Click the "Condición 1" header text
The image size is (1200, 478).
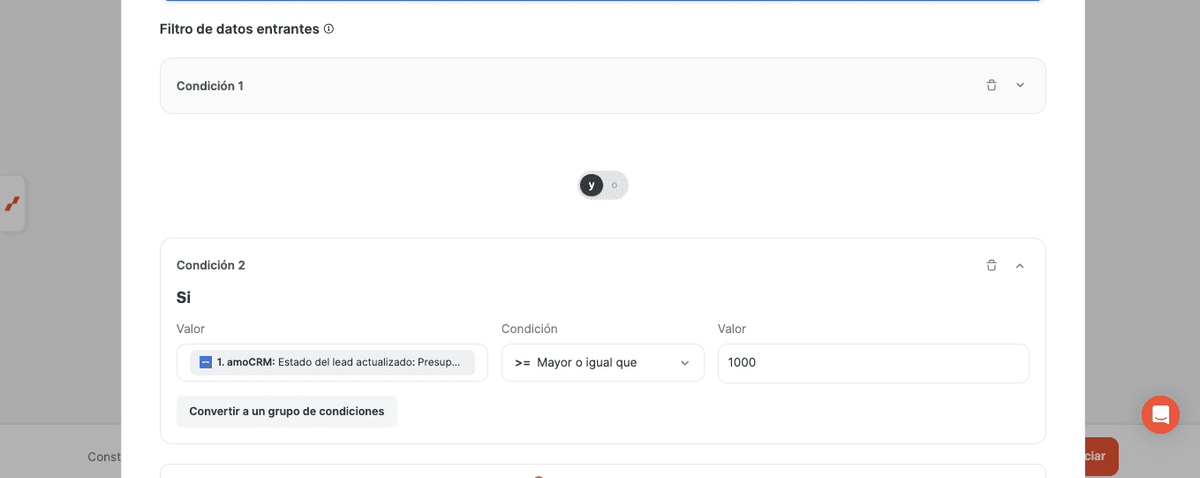click(210, 86)
